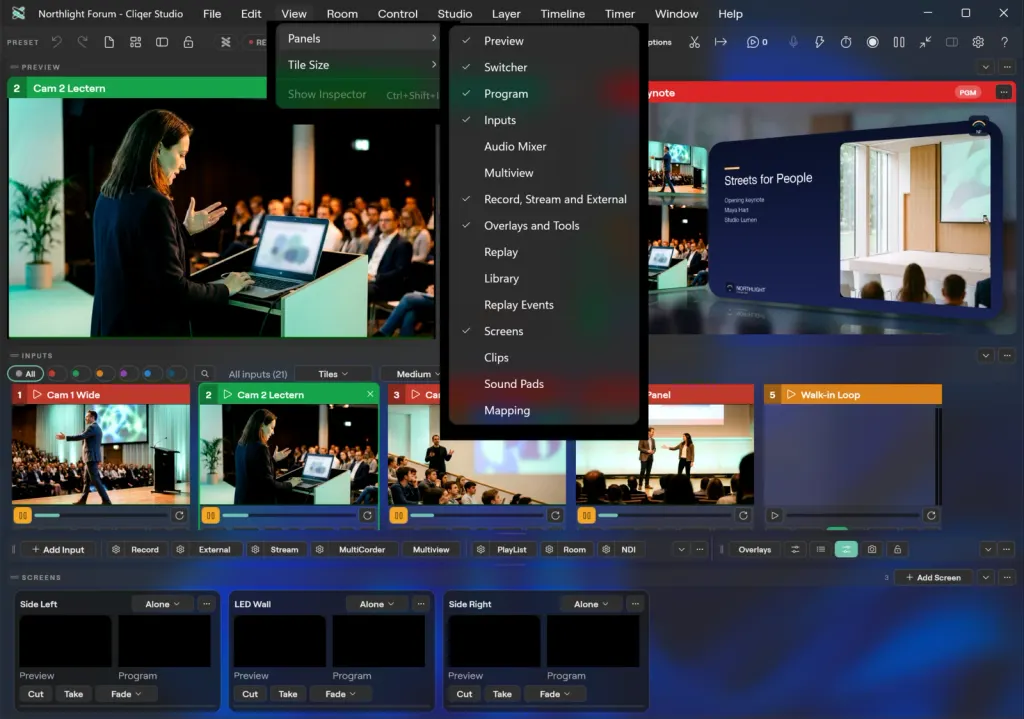Click Cut on Side Right screen
This screenshot has height=719, width=1024.
(x=464, y=694)
